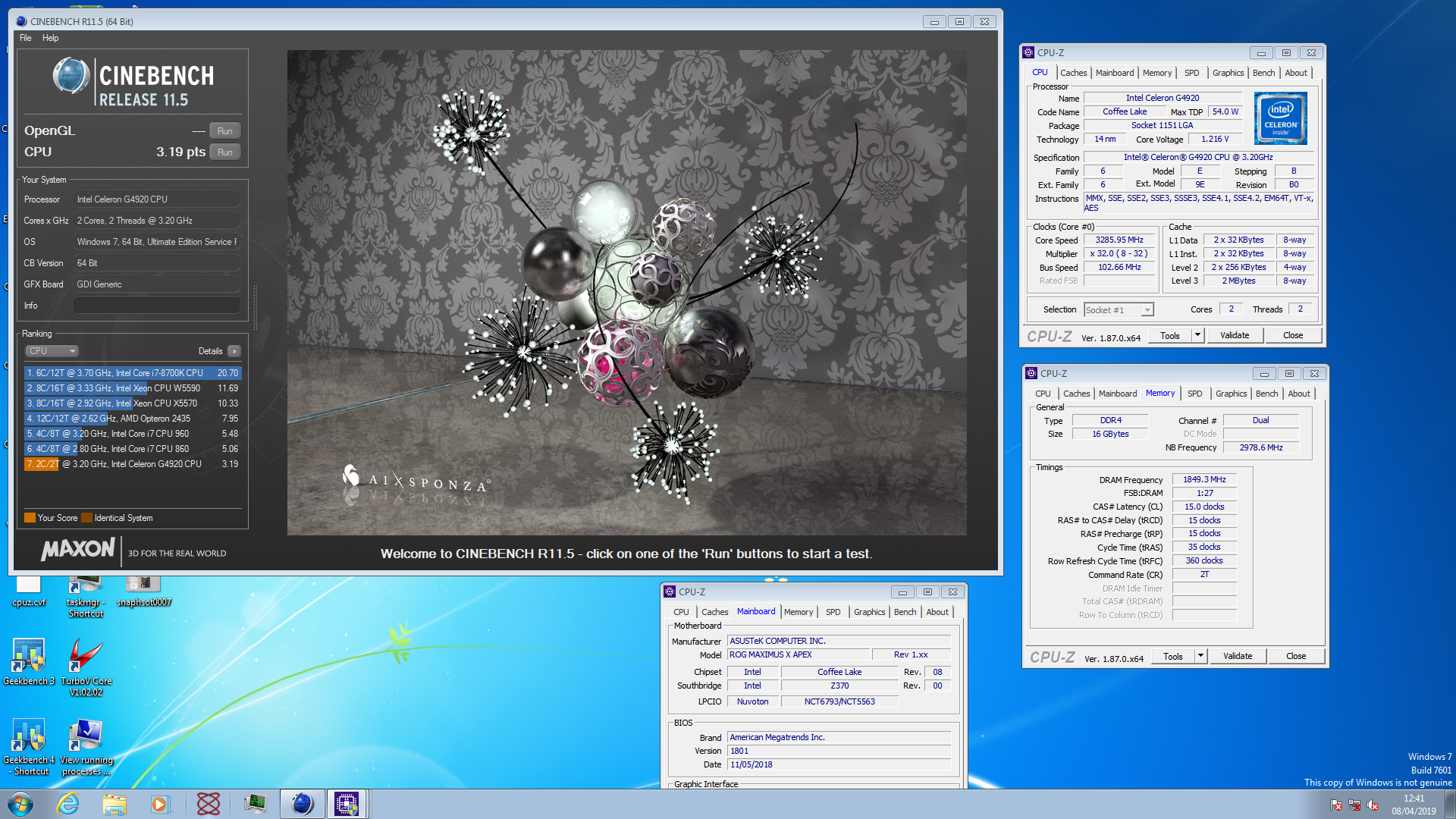Open the File menu in Cinebench
1456x819 pixels.
(x=26, y=38)
